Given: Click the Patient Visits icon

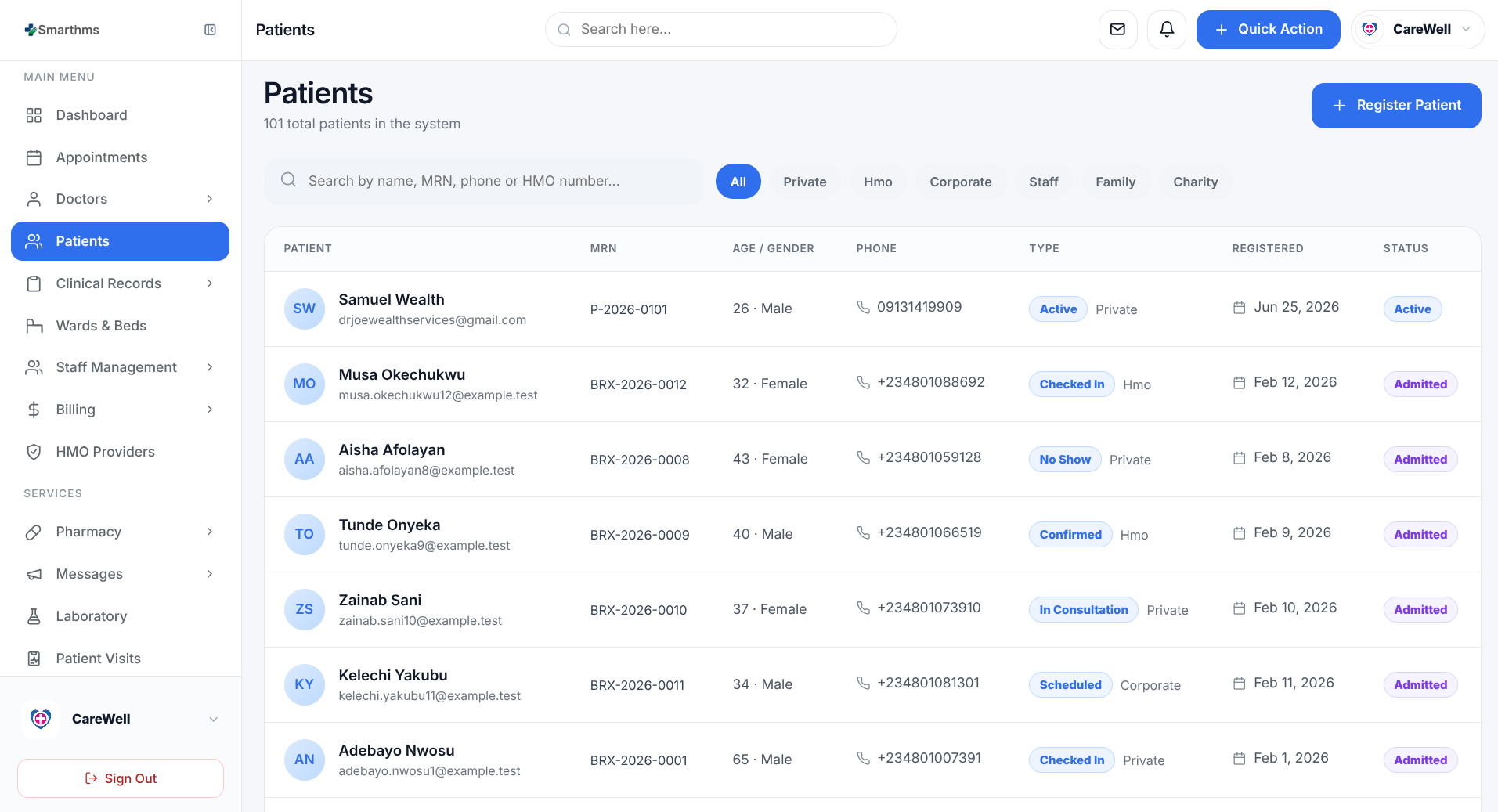Looking at the screenshot, I should (x=34, y=659).
